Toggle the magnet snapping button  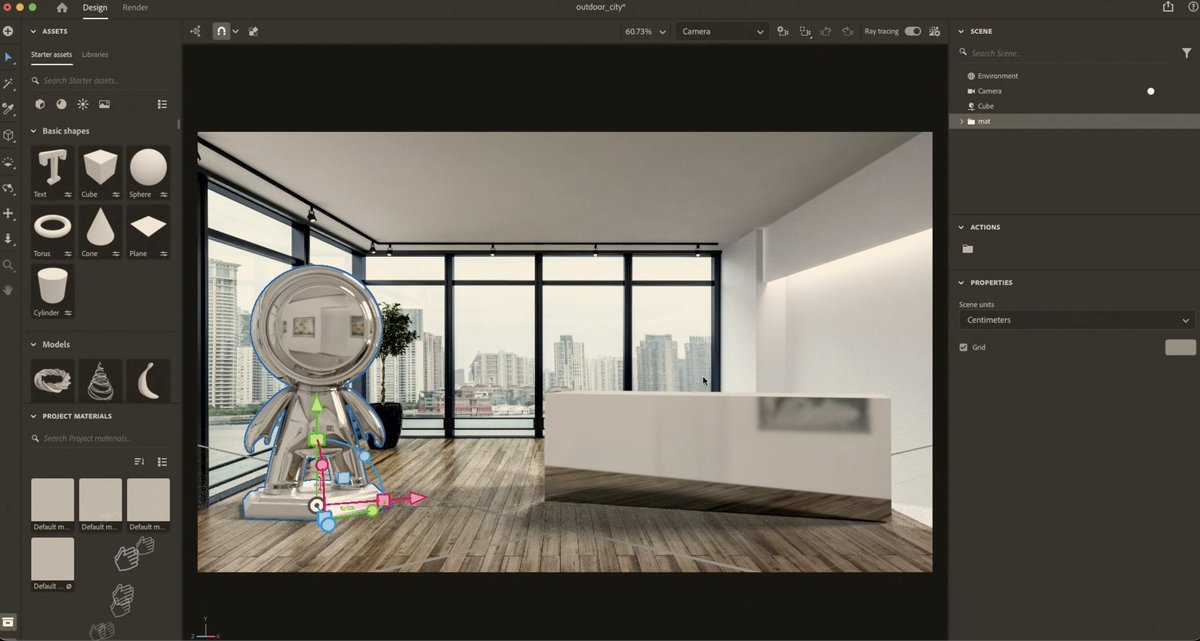pos(221,31)
